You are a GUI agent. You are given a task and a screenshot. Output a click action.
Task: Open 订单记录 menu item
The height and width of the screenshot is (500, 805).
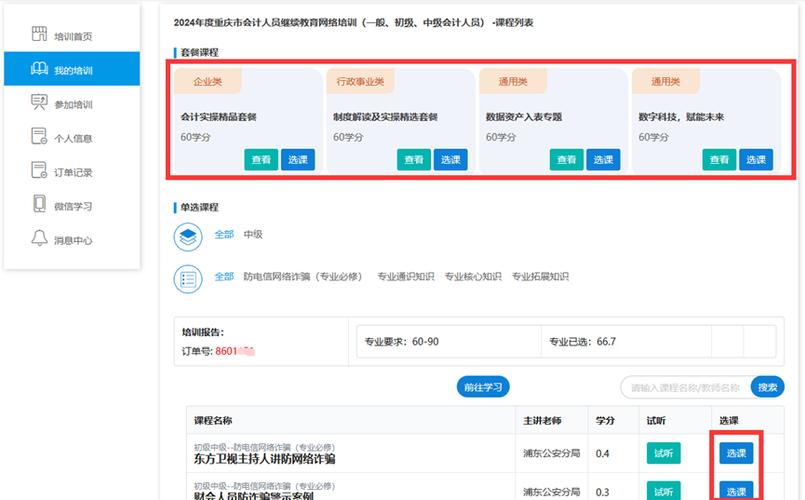tap(72, 172)
